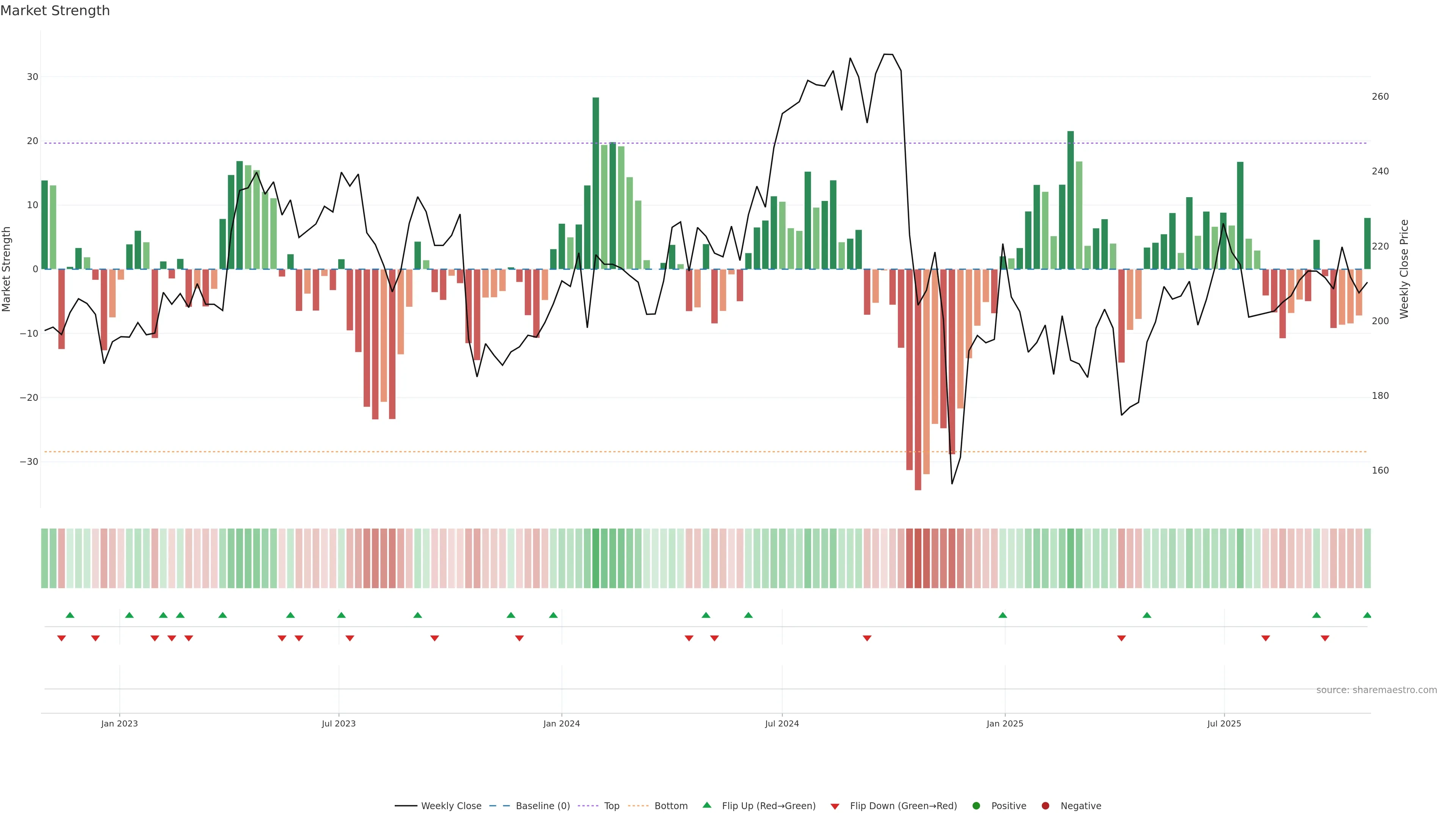Image resolution: width=1456 pixels, height=819 pixels.
Task: Click the last green flip-up triangle marker at far right
Action: [x=1367, y=615]
